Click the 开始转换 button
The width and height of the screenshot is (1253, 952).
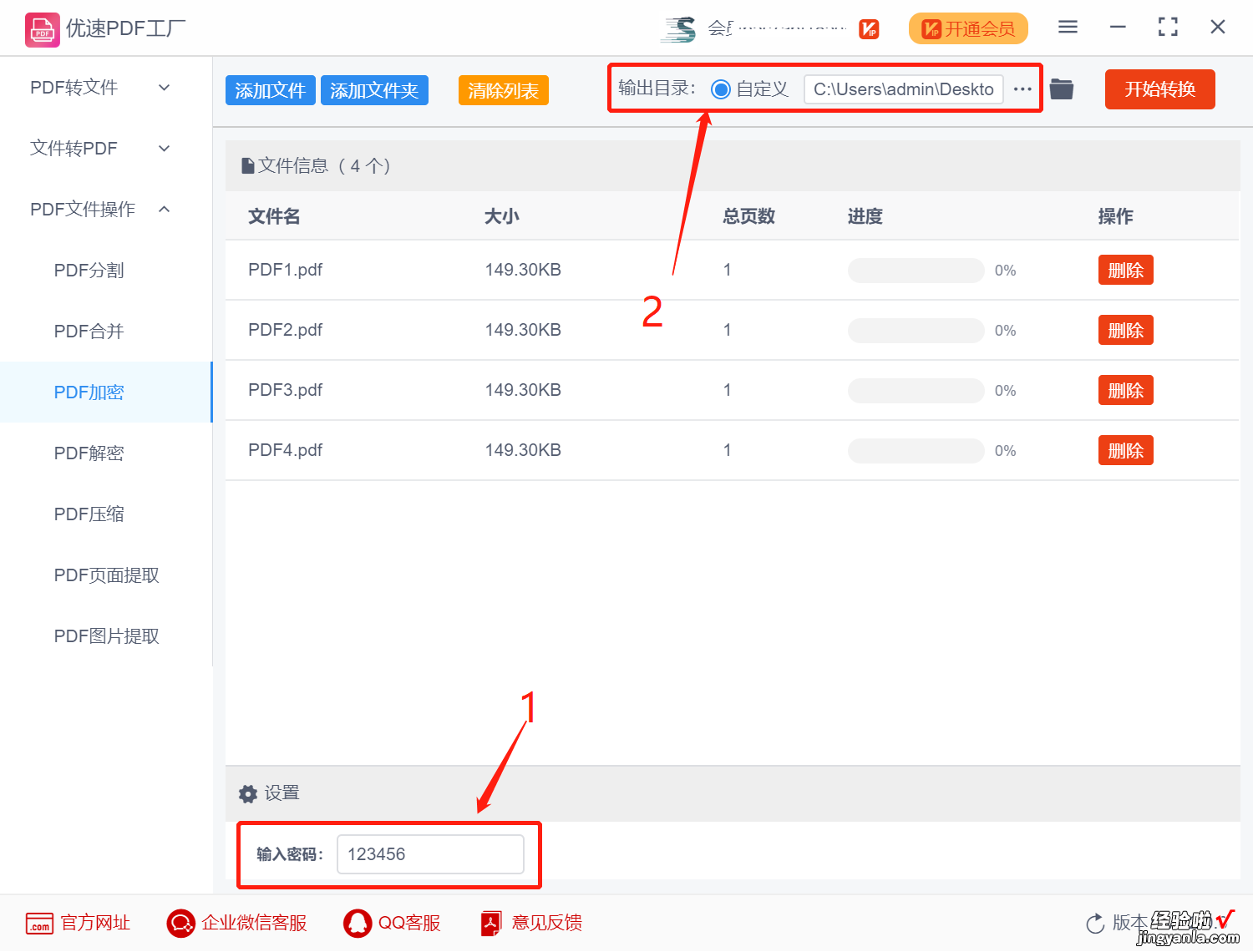coord(1159,89)
